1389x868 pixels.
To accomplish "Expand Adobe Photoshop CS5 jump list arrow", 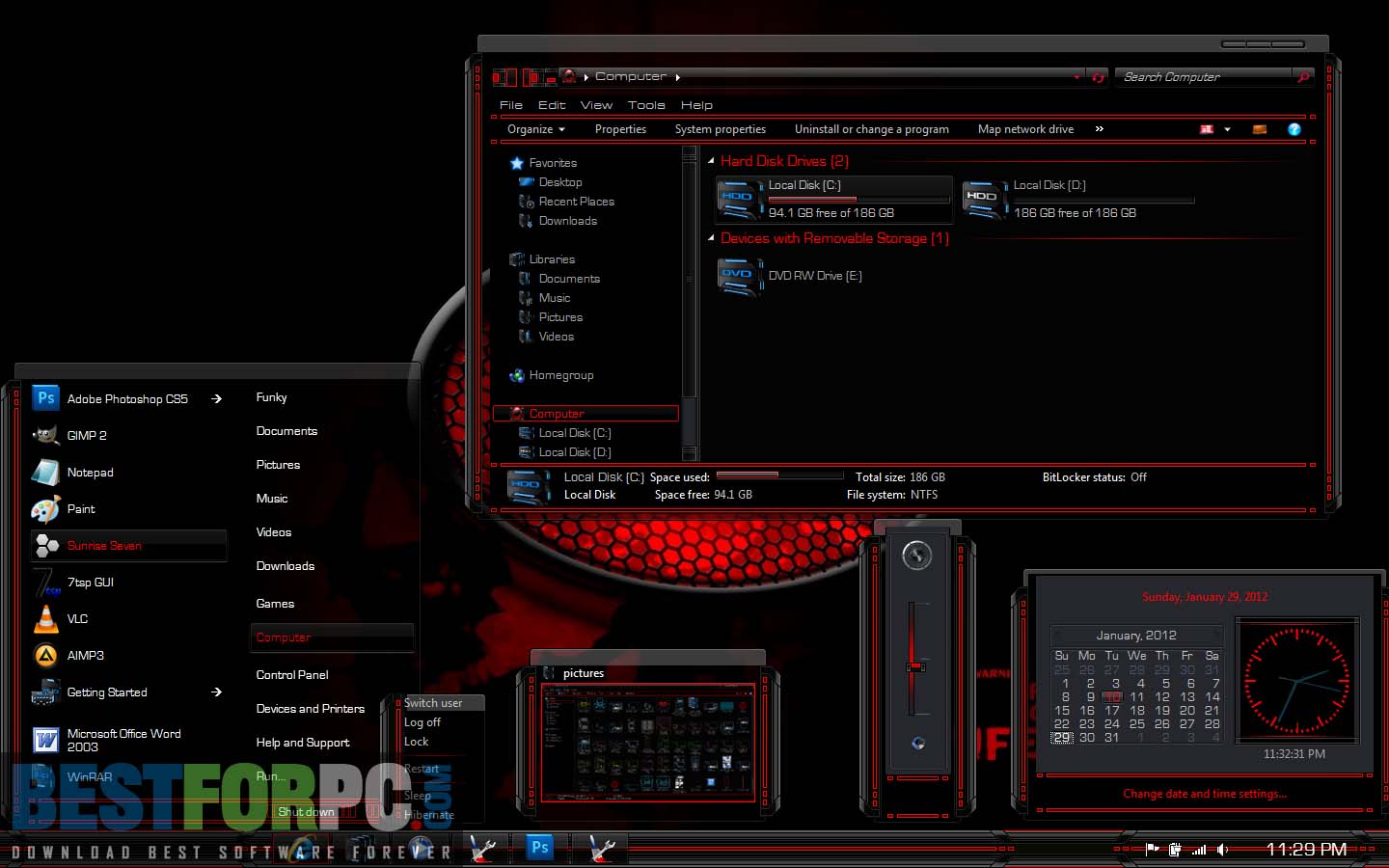I will (217, 398).
